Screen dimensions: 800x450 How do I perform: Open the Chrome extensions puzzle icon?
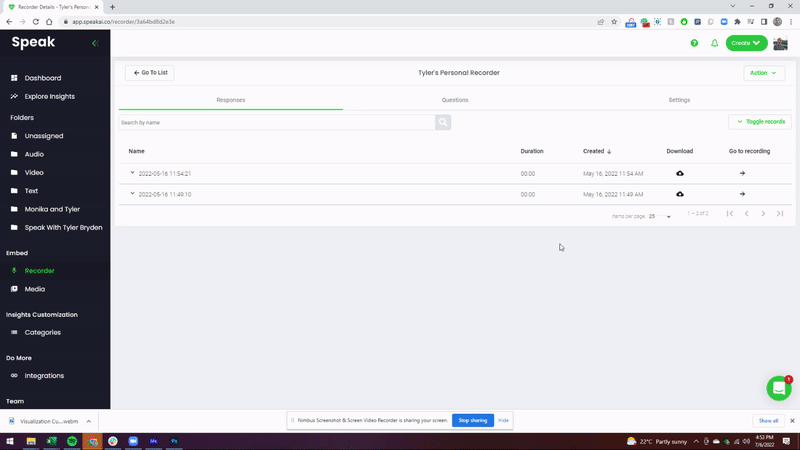coord(737,22)
